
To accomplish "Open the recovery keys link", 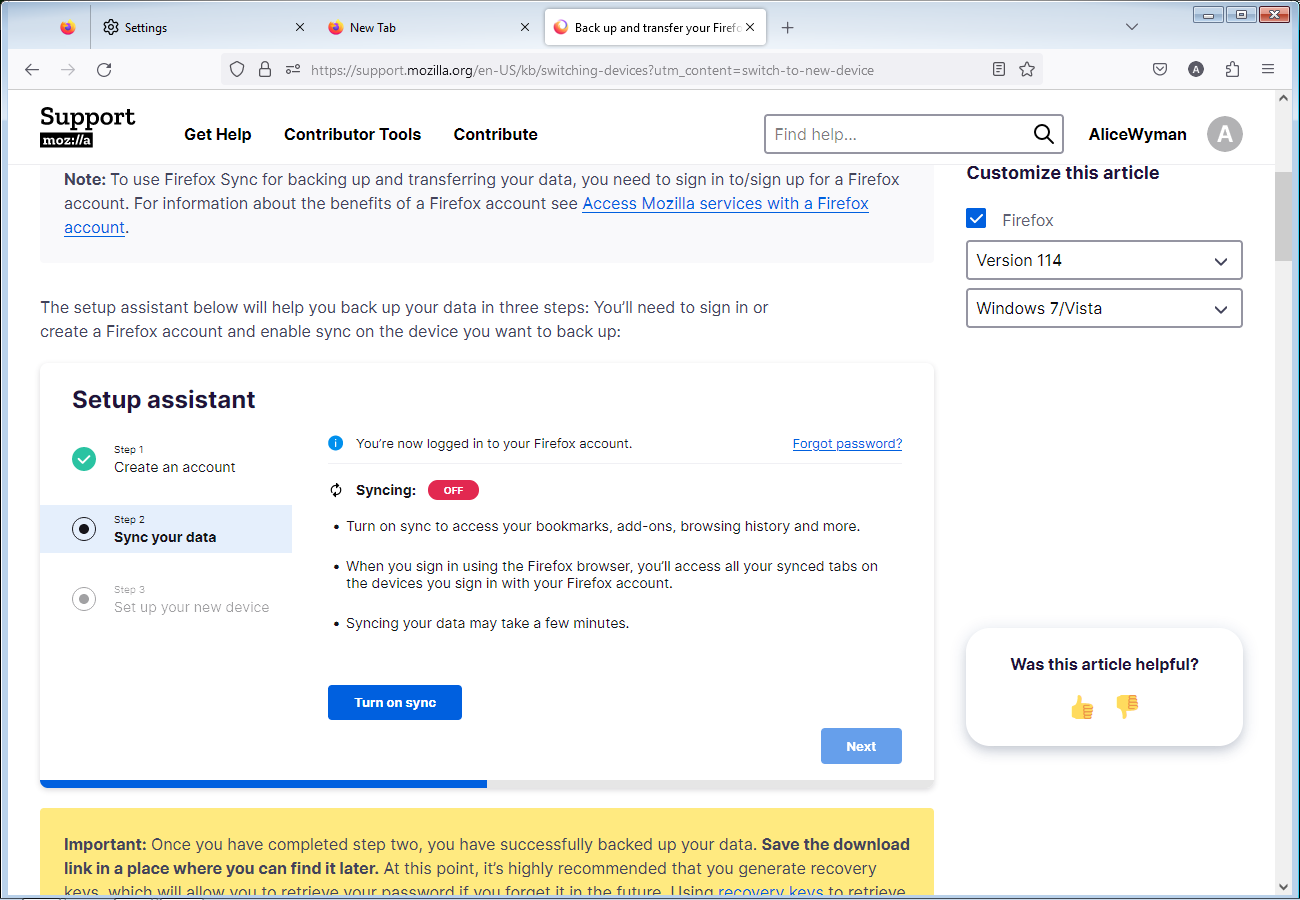I will pos(770,891).
